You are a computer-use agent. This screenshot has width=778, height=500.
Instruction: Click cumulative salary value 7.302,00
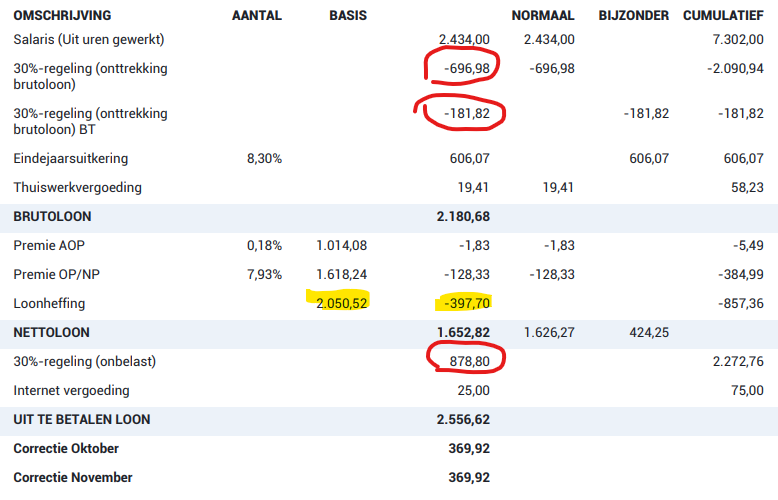point(738,39)
